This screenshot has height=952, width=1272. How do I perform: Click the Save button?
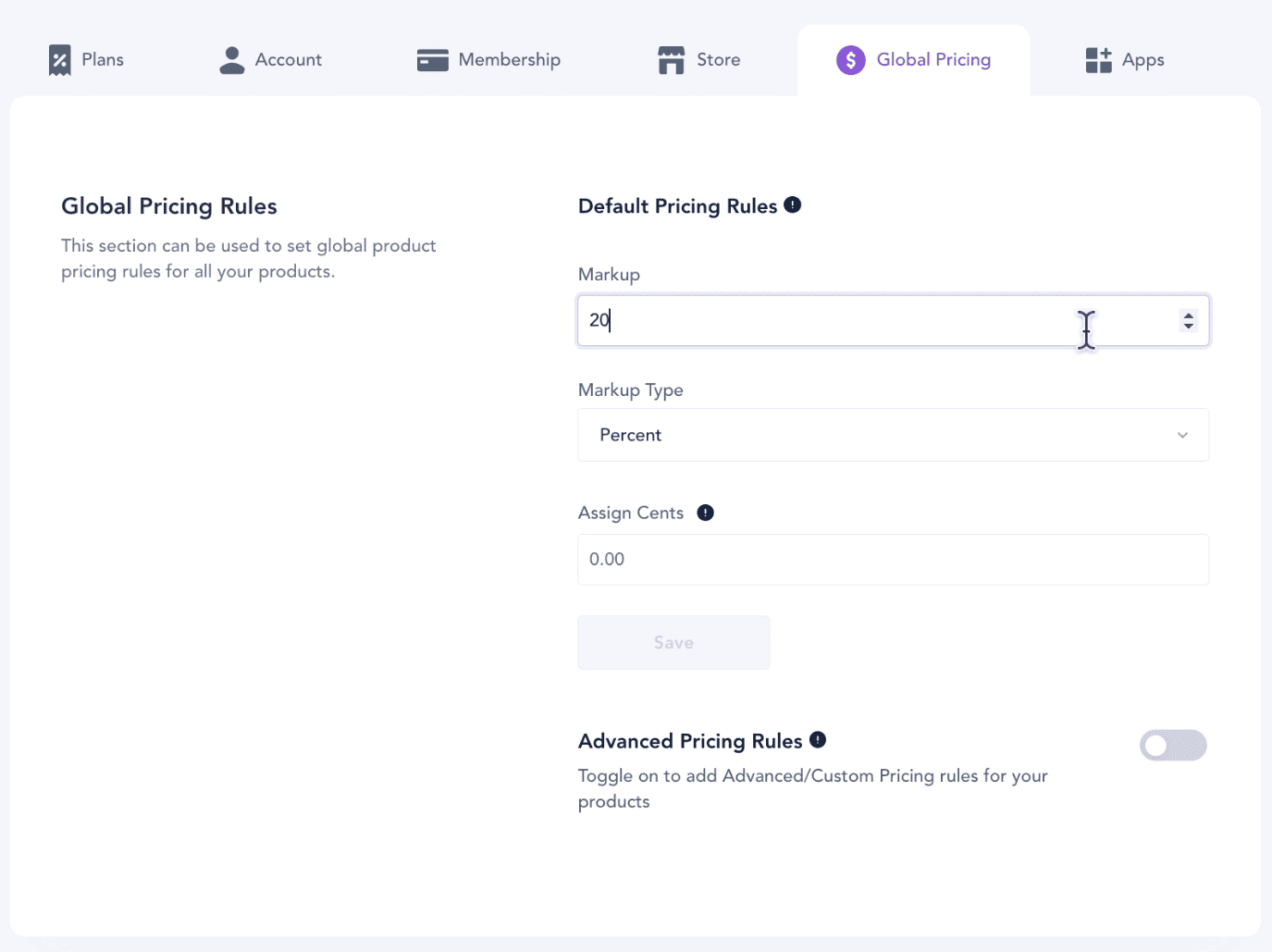point(673,643)
